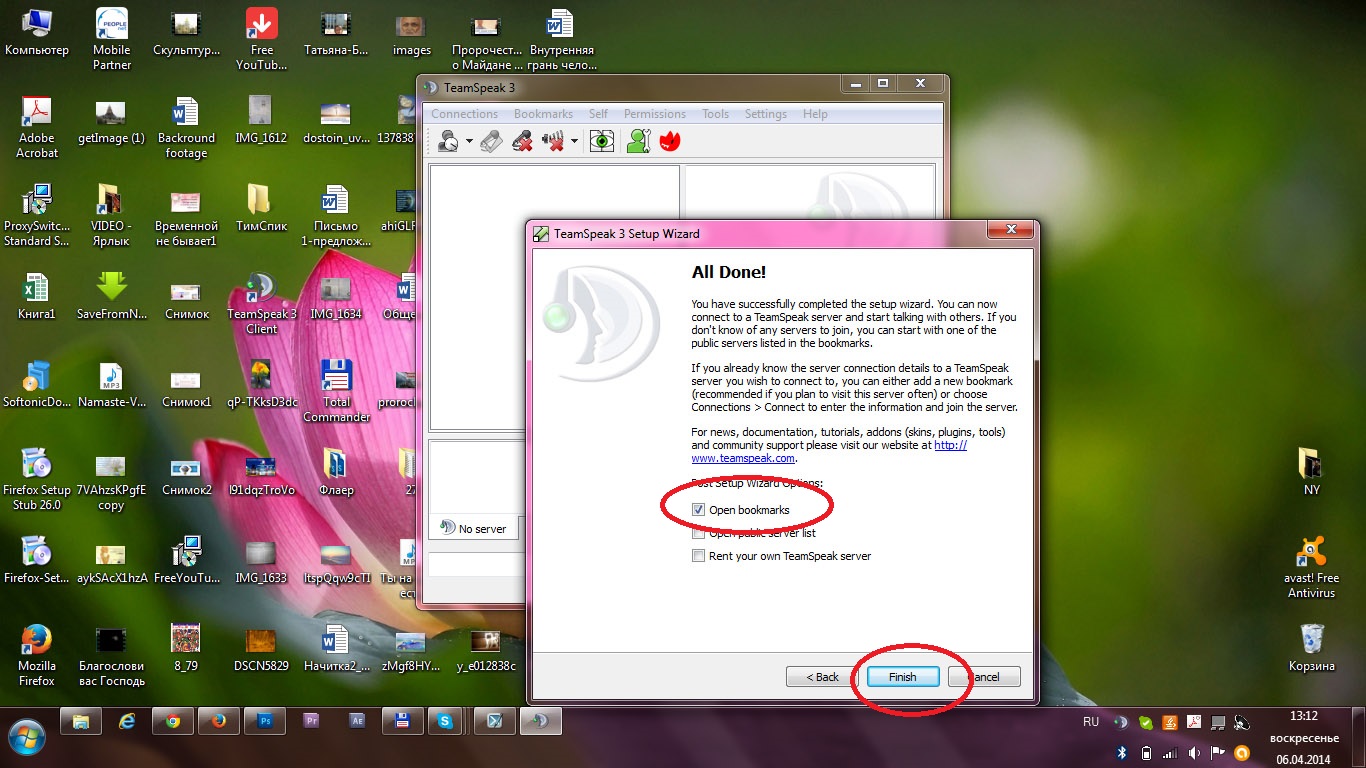Click the Firefox Setup Stub 26.0 icon
1366x768 pixels.
(37, 479)
